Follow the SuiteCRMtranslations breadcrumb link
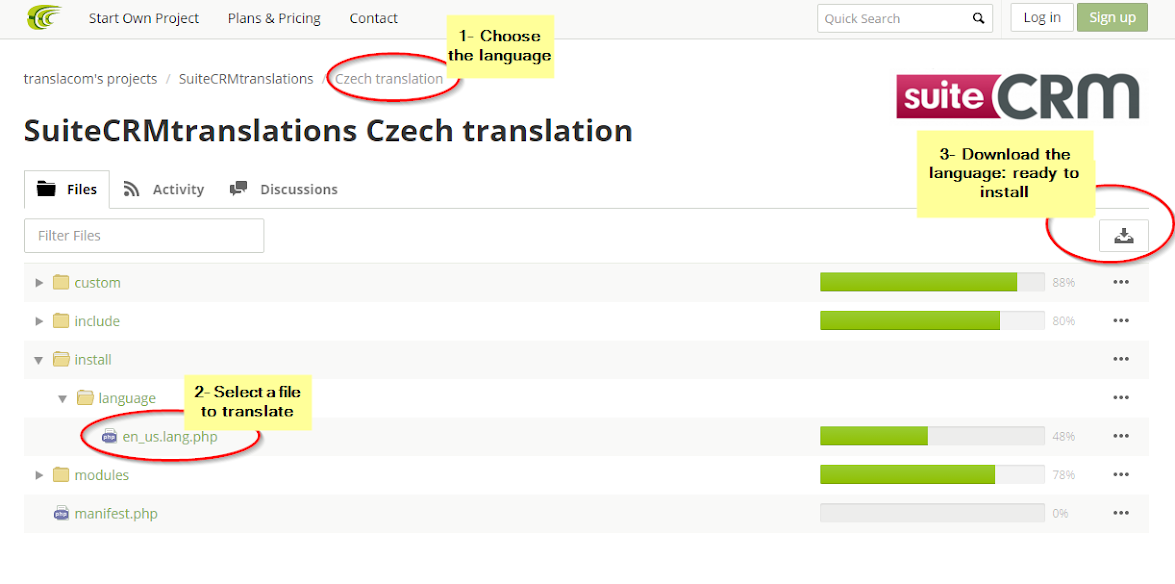This screenshot has height=584, width=1175. point(246,79)
